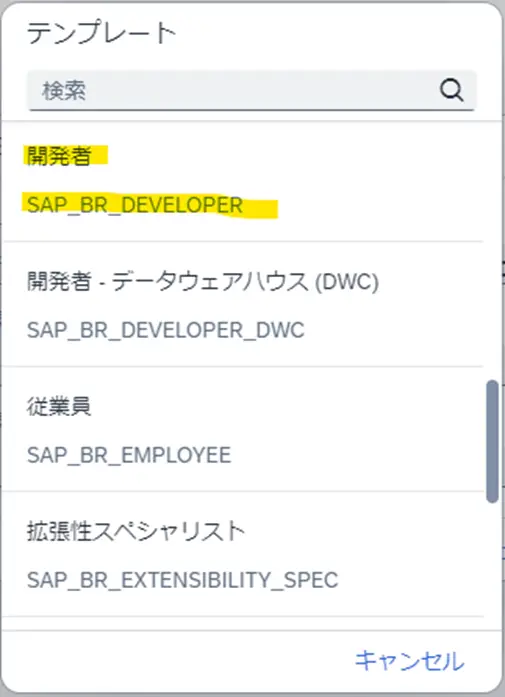Click the empty footer left of キャンセル
This screenshot has height=697, width=505.
pos(178,661)
